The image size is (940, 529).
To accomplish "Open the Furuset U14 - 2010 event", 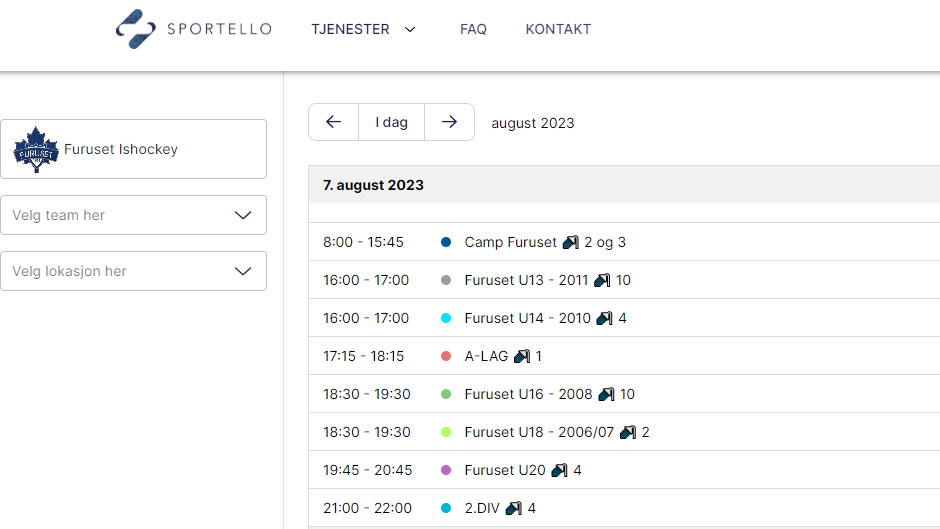I will tap(624, 318).
